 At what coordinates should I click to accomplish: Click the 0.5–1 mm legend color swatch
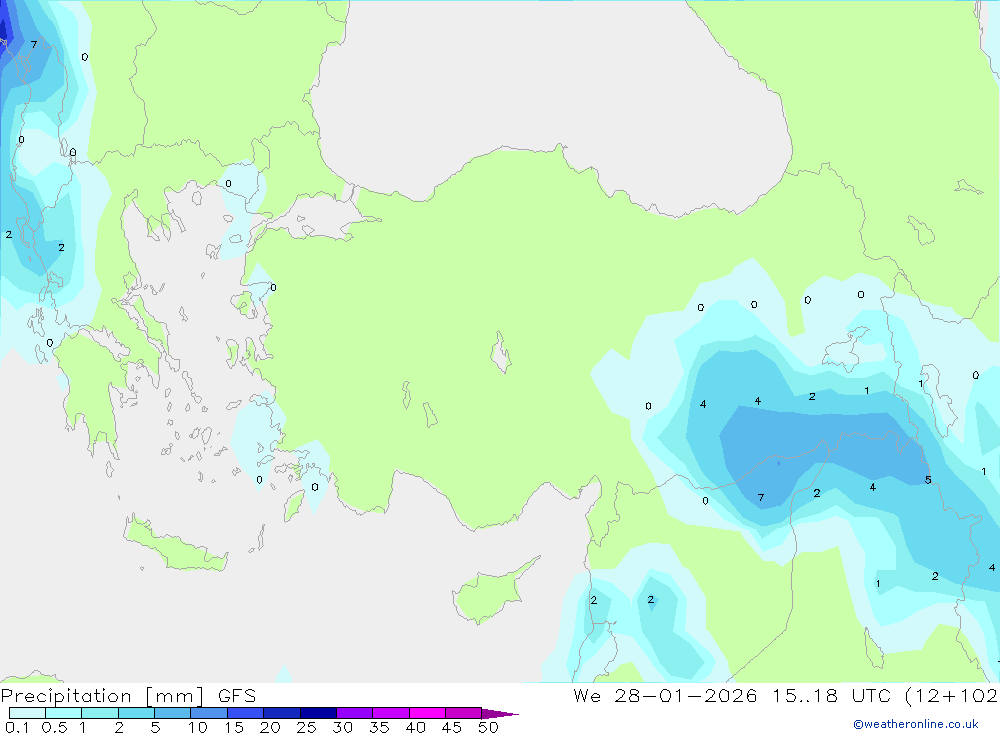click(x=63, y=713)
